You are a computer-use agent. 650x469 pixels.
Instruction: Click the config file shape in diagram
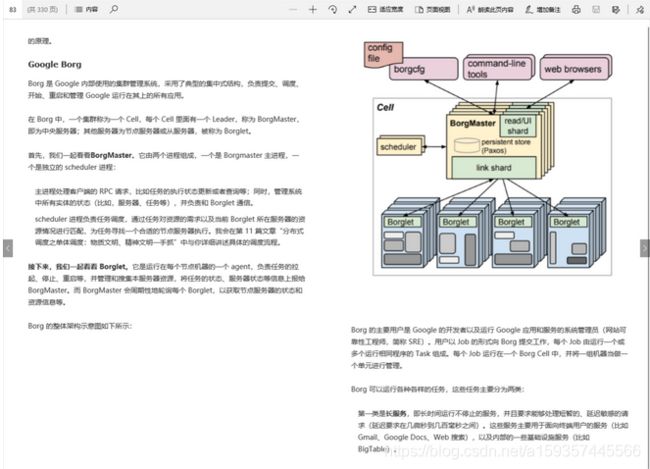tap(383, 53)
